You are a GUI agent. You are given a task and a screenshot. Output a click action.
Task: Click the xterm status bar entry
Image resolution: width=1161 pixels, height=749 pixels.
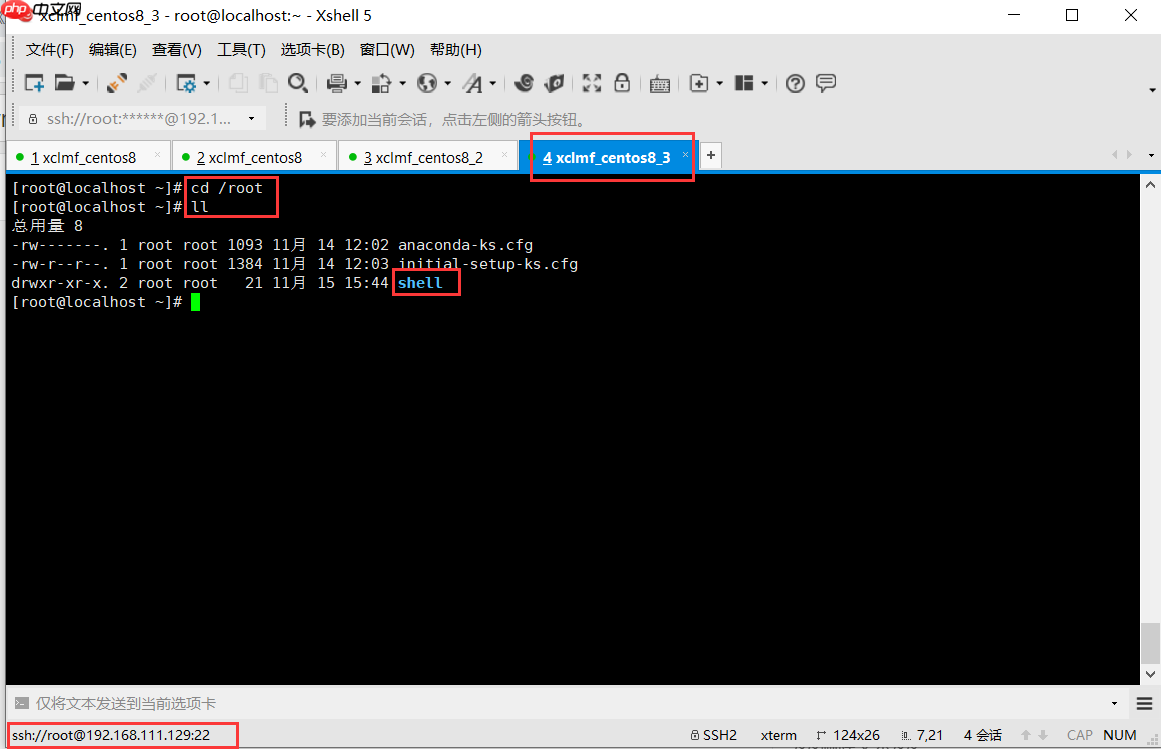coord(778,735)
